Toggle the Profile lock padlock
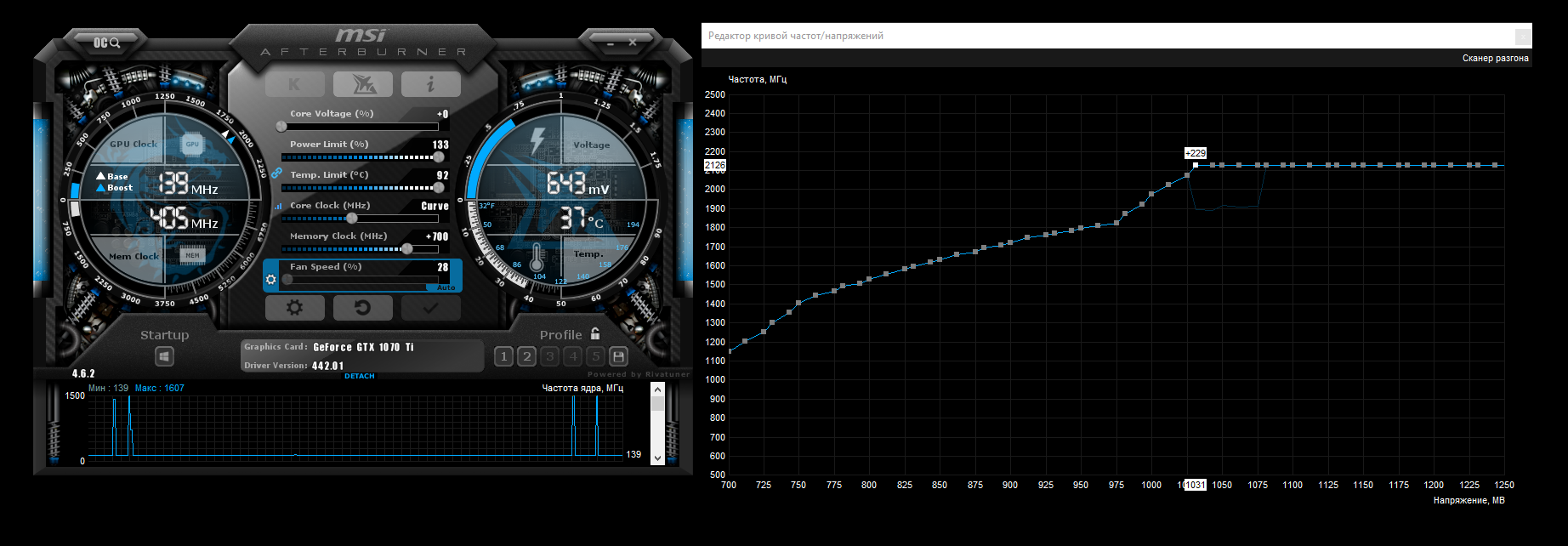The height and width of the screenshot is (546, 1568). (595, 334)
